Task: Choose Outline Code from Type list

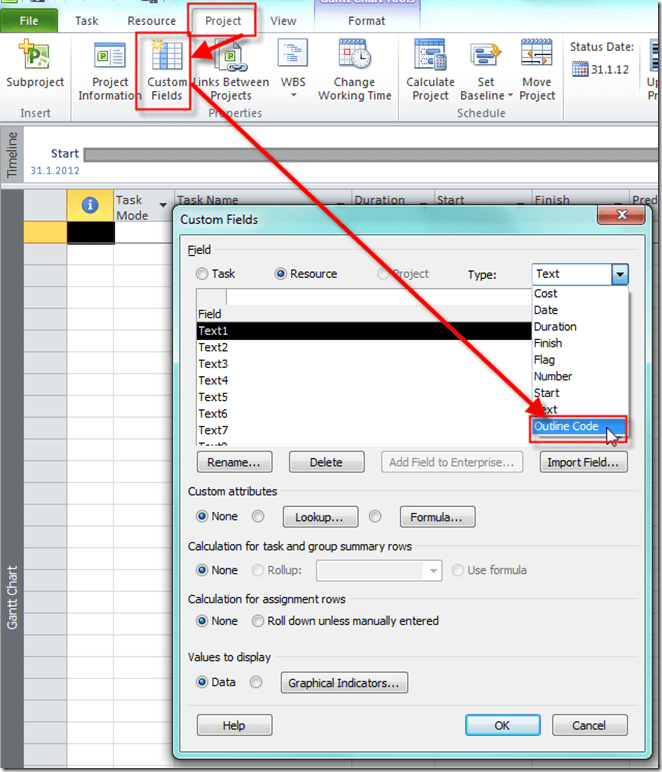Action: (x=566, y=427)
